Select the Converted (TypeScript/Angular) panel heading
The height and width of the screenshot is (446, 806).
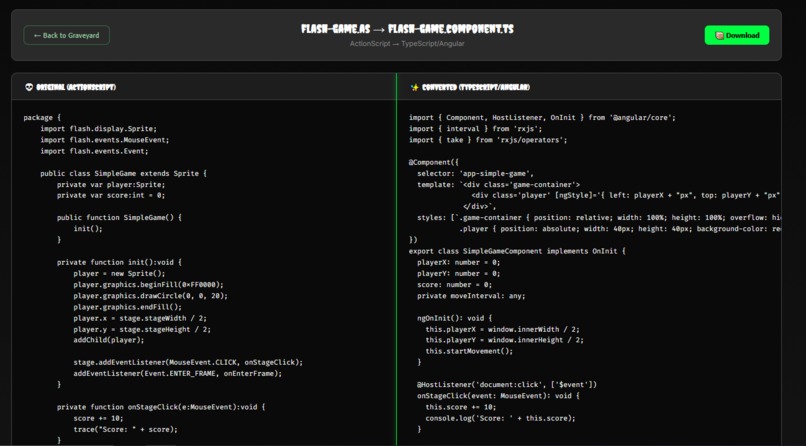(475, 87)
